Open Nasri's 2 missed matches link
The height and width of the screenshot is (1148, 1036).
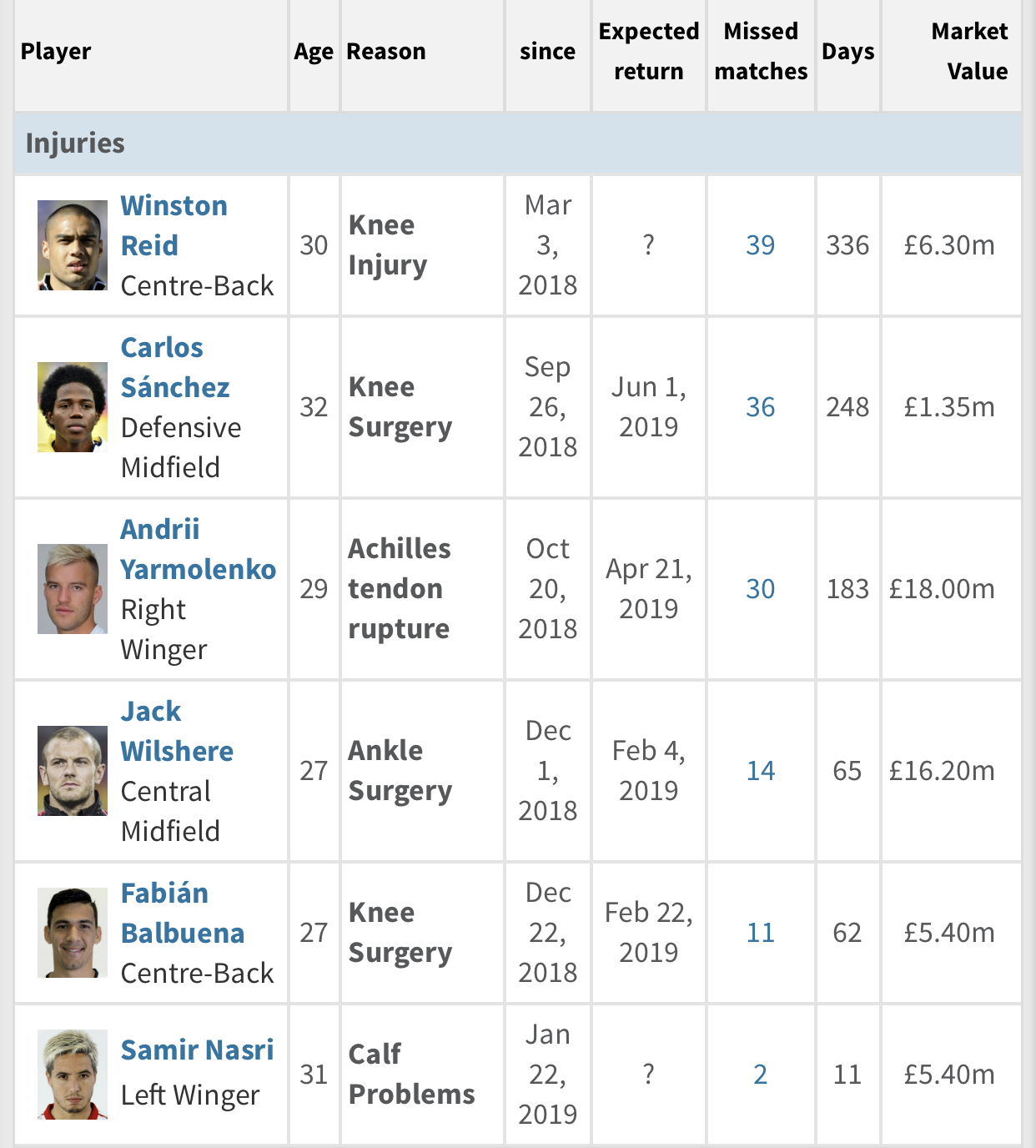click(x=761, y=1075)
